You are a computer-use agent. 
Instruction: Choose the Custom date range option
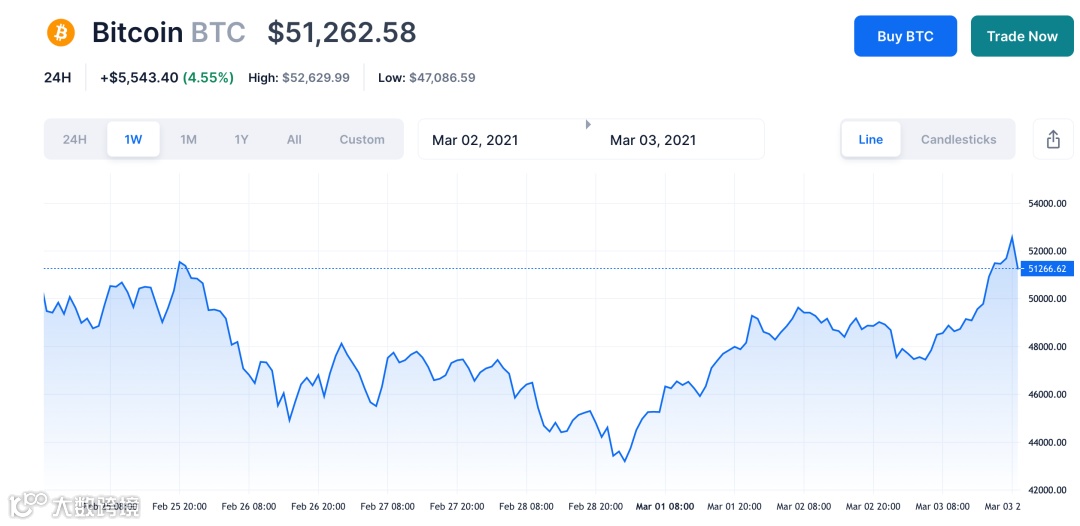[x=362, y=140]
